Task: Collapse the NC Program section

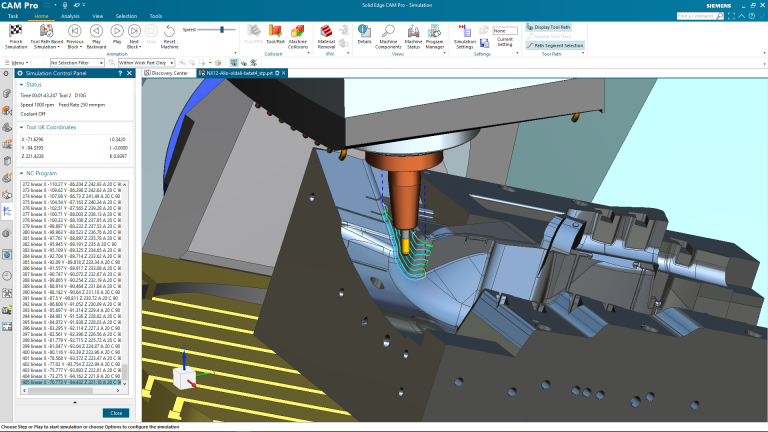Action: click(22, 173)
